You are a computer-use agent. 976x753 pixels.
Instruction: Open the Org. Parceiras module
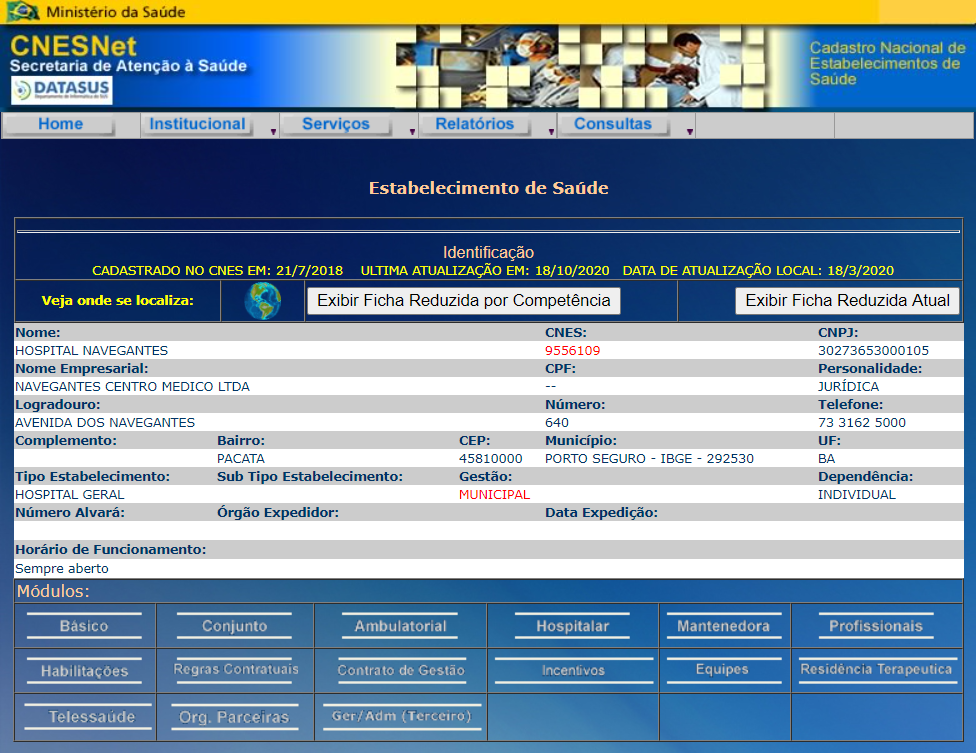click(x=234, y=717)
